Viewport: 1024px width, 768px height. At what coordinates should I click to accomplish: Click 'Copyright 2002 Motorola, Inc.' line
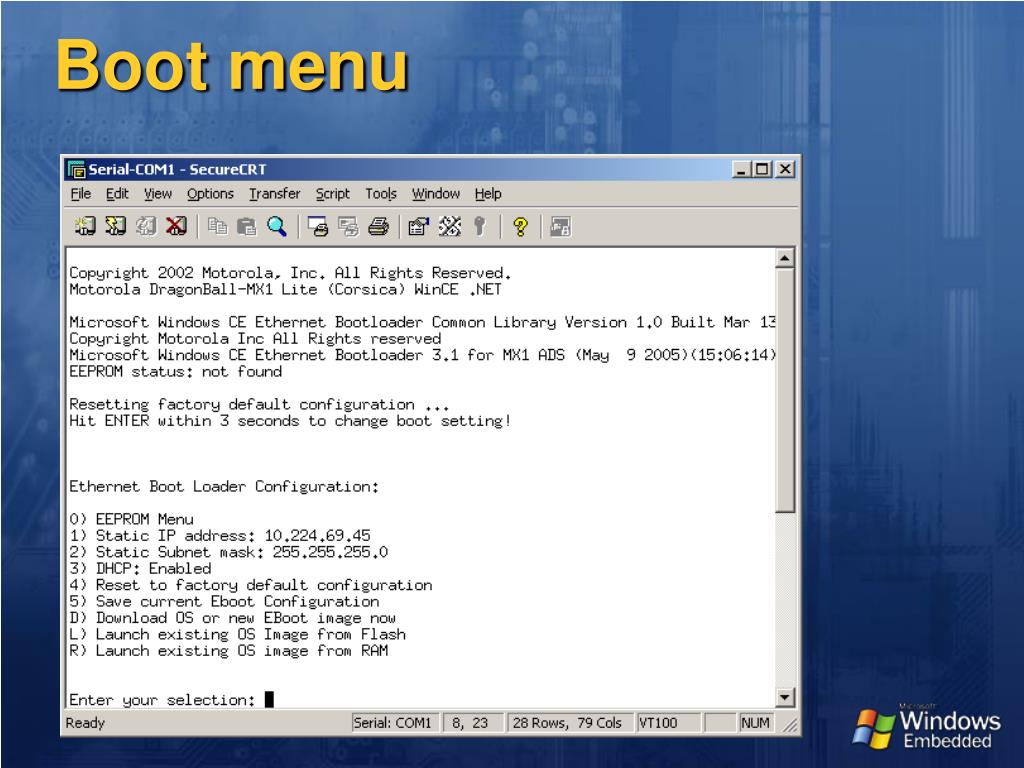point(290,273)
